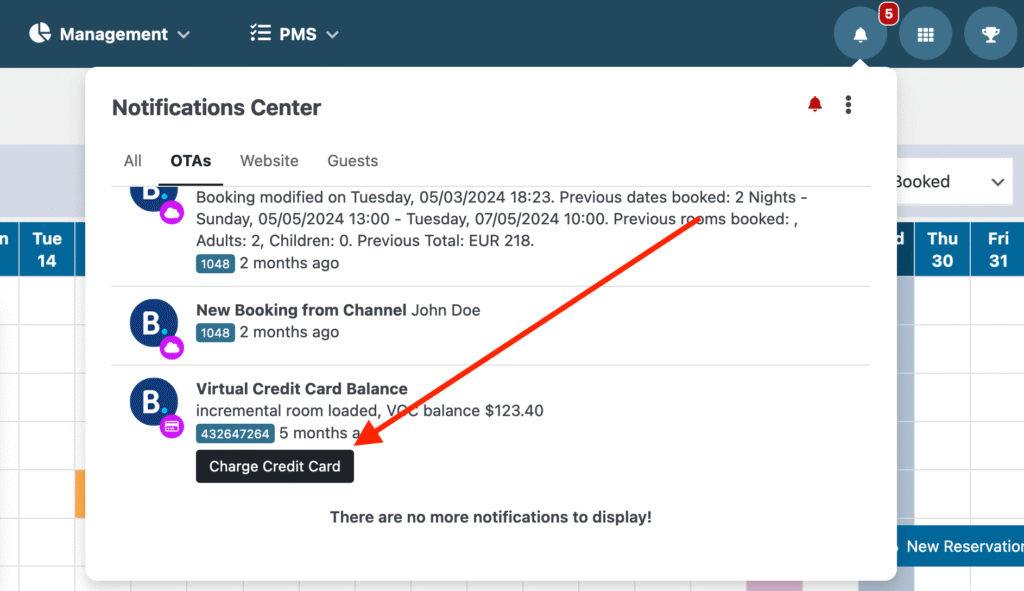This screenshot has height=591, width=1024.
Task: Click the Charge Credit Card button
Action: [274, 466]
